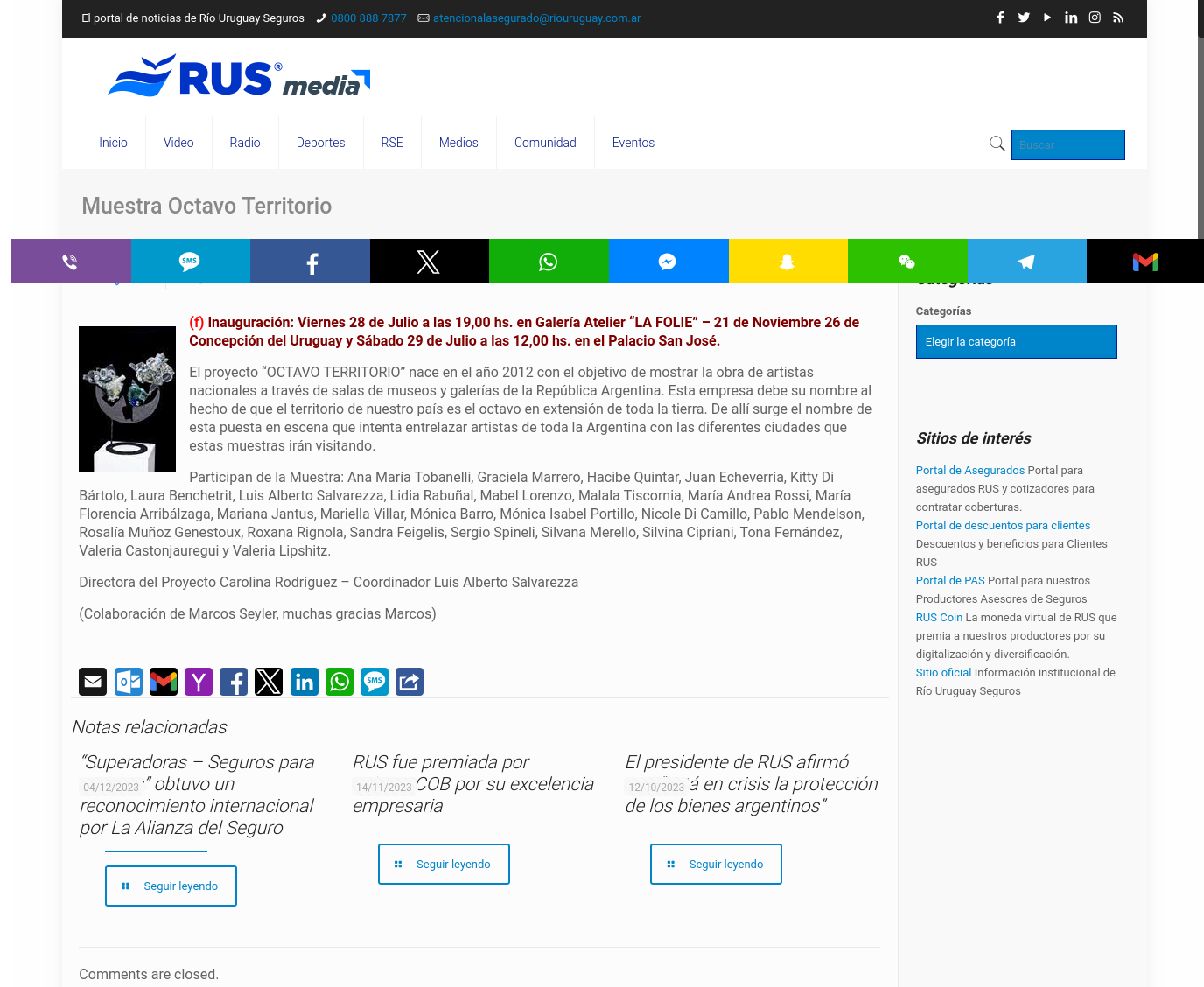Click the generic share icon below the article

pyautogui.click(x=409, y=682)
